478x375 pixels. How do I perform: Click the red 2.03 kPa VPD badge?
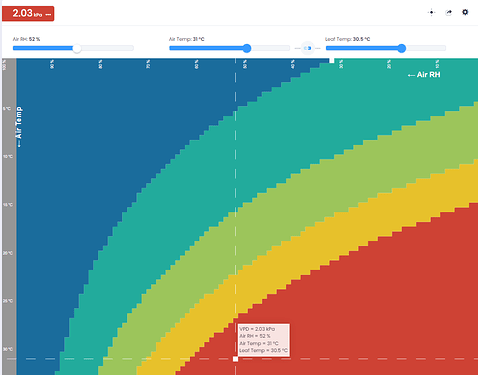(28, 14)
